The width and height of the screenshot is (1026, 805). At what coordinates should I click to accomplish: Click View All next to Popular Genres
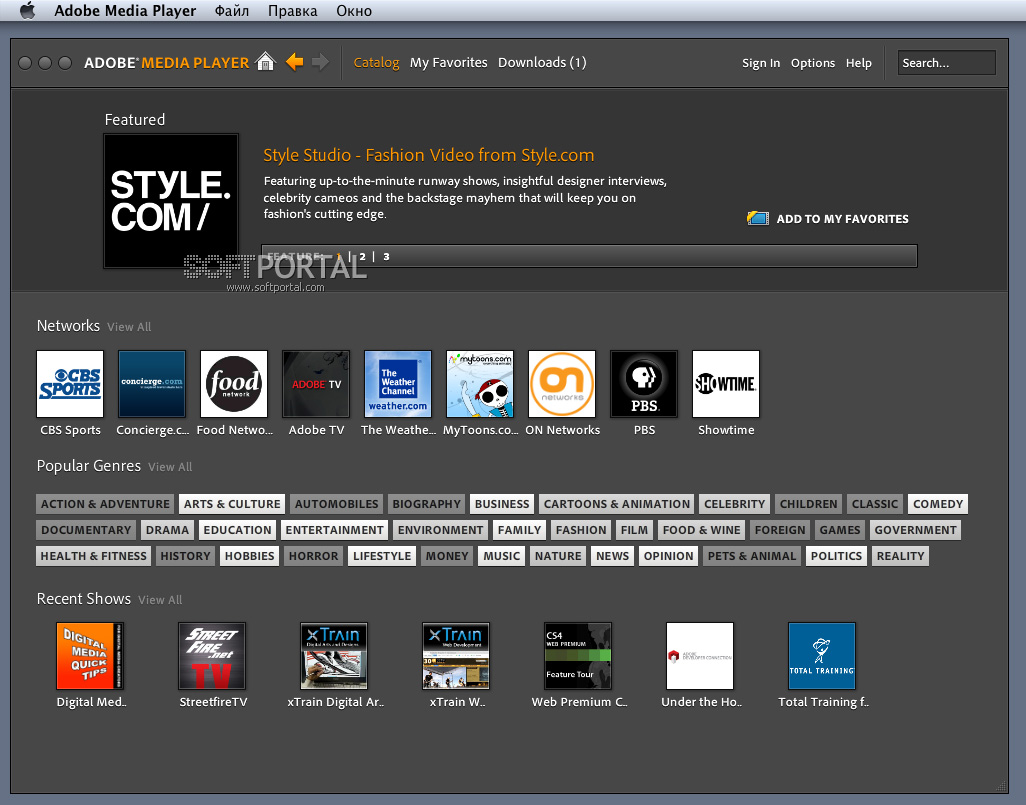[170, 467]
